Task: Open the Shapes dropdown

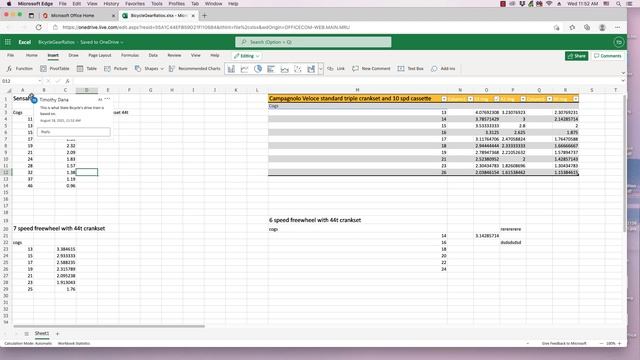Action: point(149,69)
